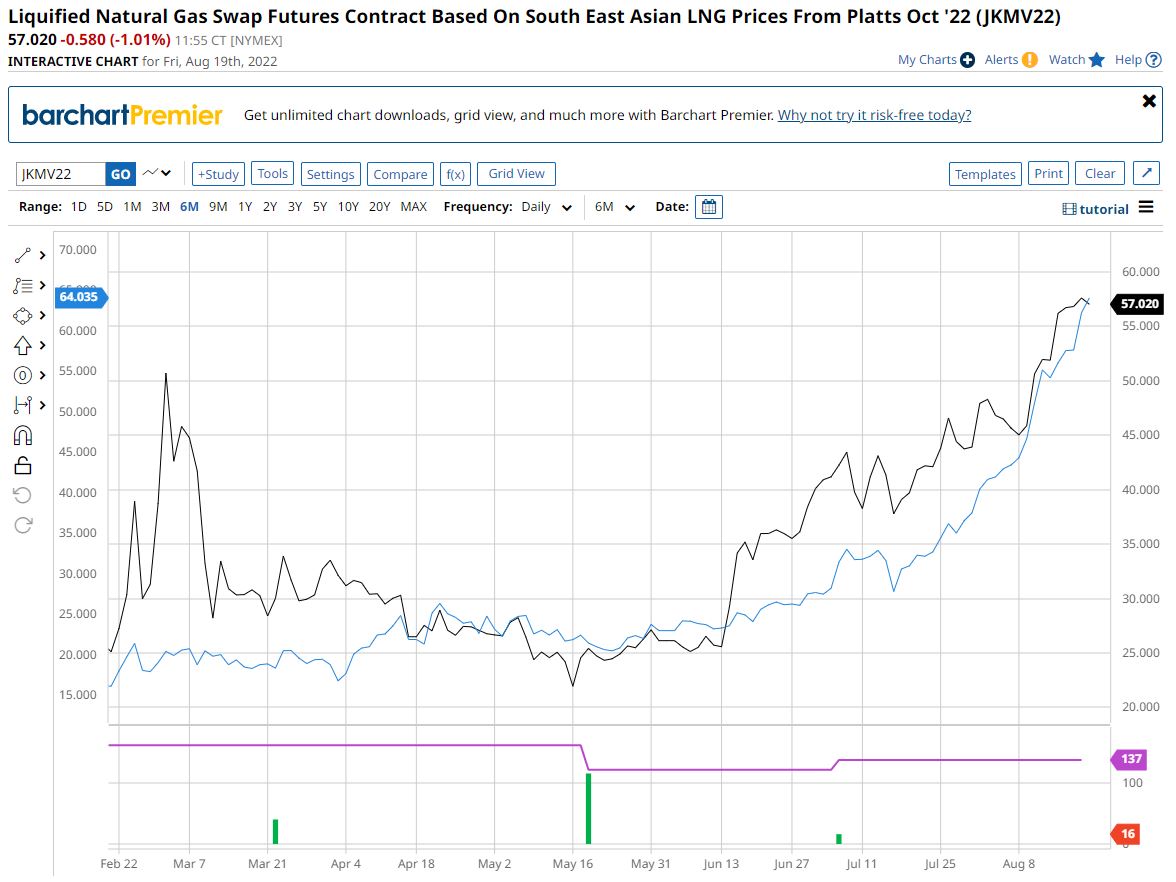Viewport: 1176px width, 882px height.
Task: Switch range to 3M
Action: (x=160, y=207)
